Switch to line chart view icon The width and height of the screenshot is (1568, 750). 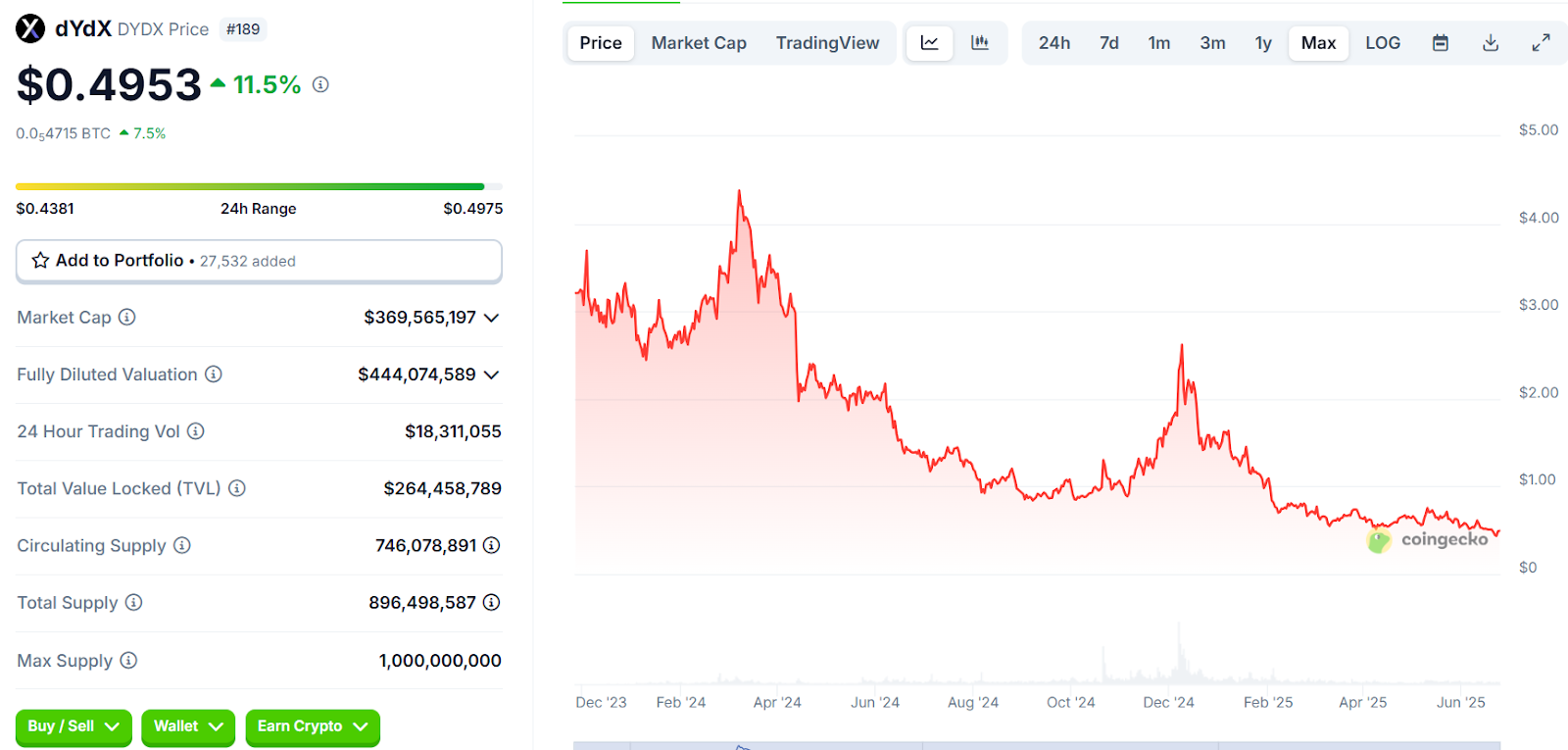pos(930,43)
